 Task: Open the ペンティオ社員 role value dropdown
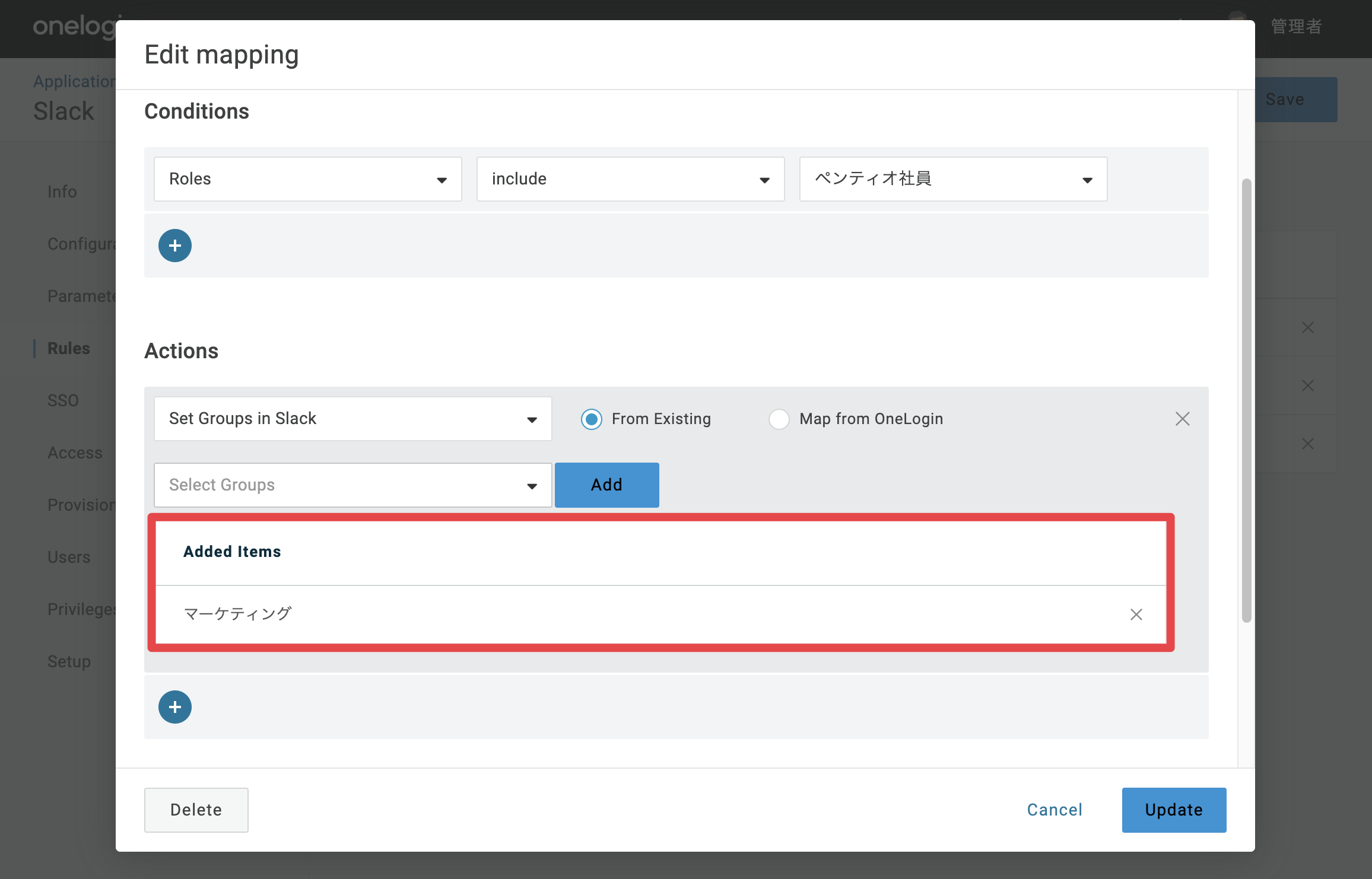pyautogui.click(x=953, y=179)
